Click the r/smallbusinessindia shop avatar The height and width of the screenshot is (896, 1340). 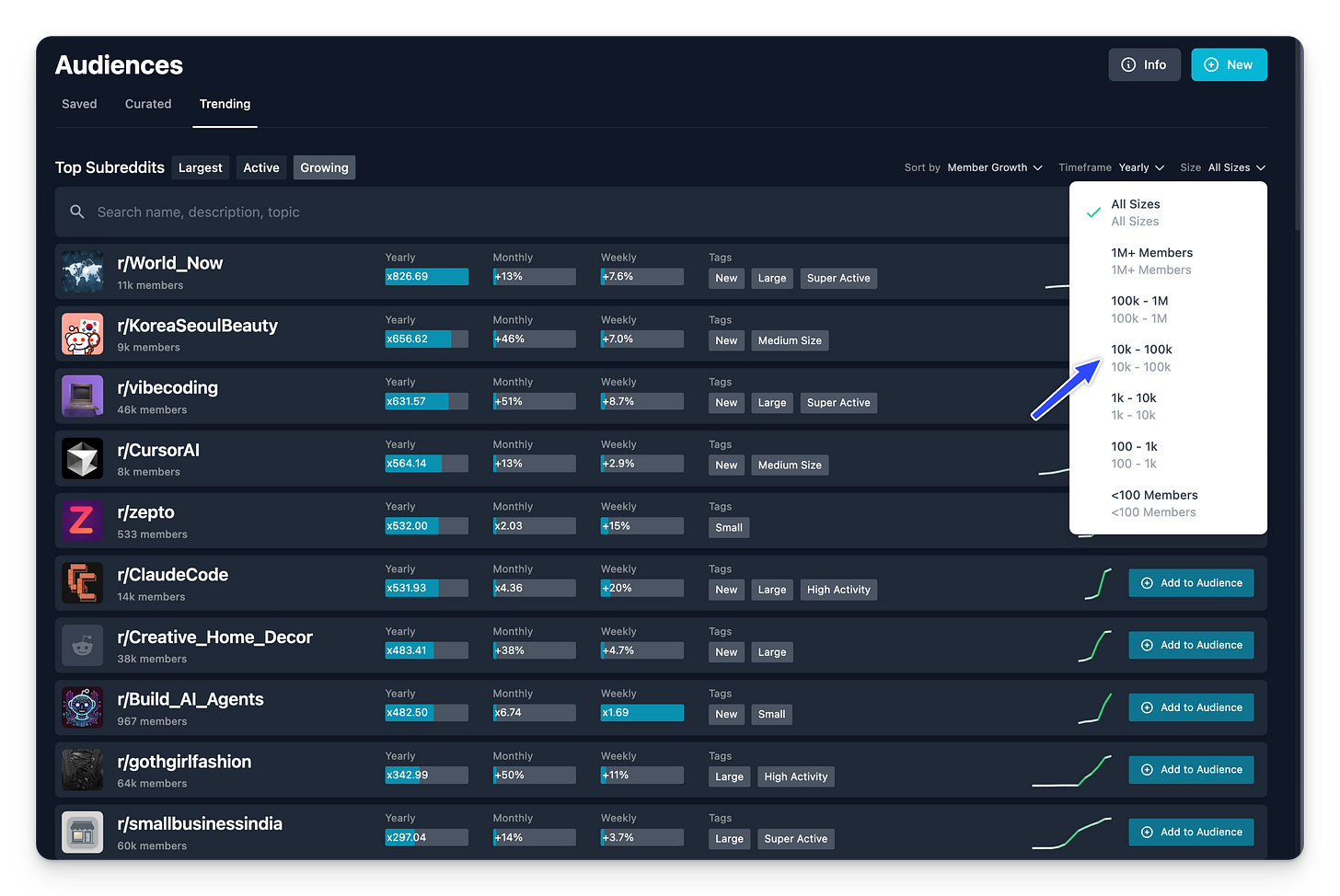82,832
